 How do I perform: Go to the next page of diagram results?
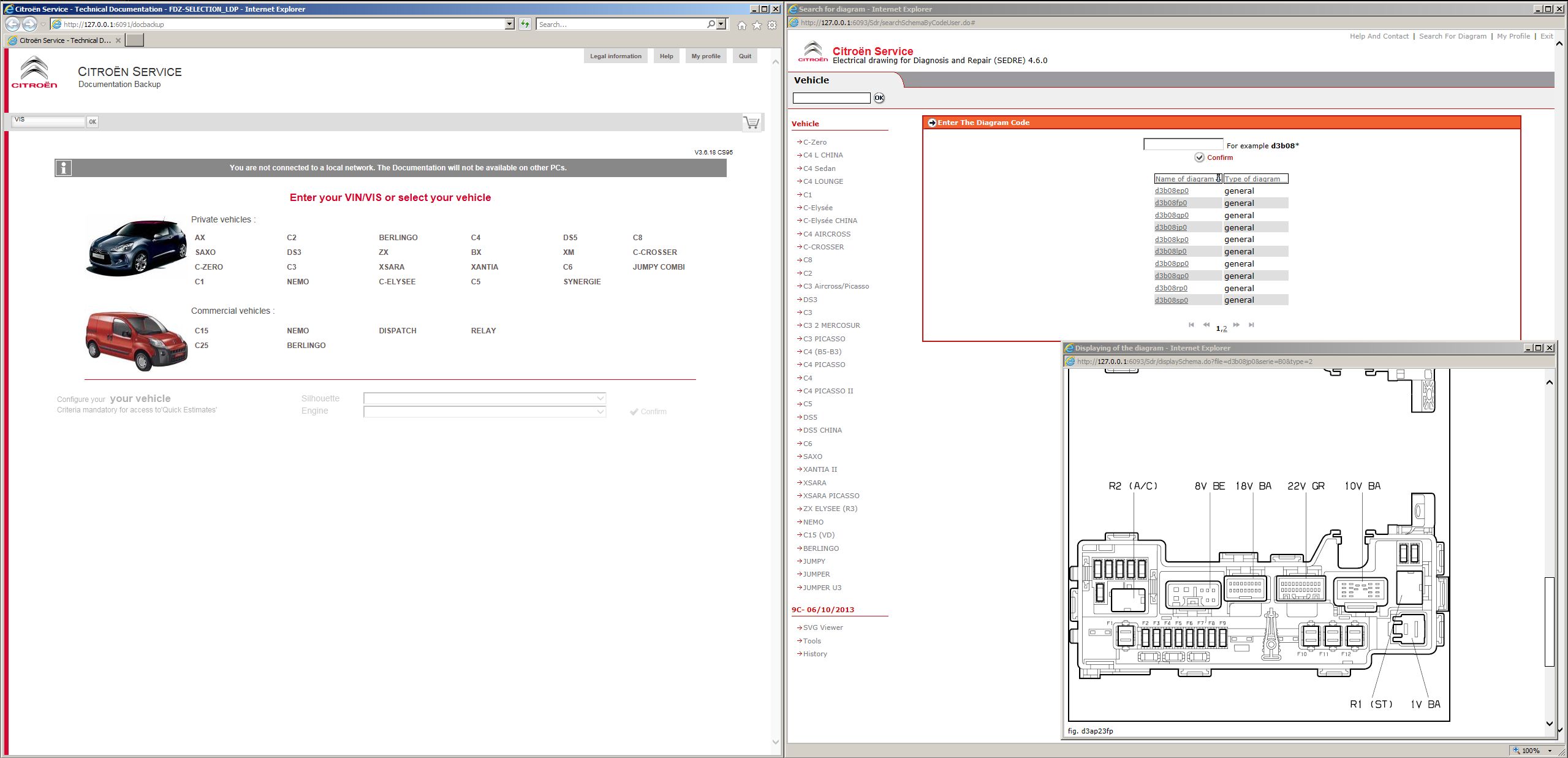(x=1237, y=325)
